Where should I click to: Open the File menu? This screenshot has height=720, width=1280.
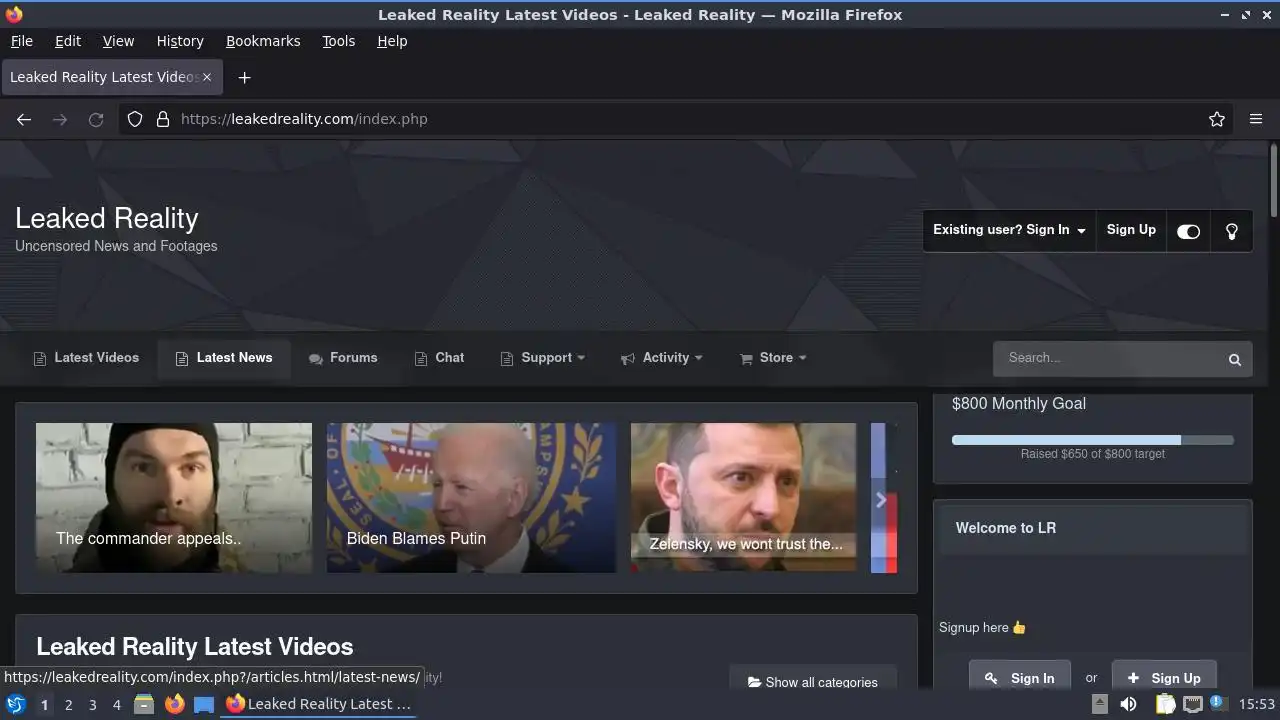click(x=21, y=41)
